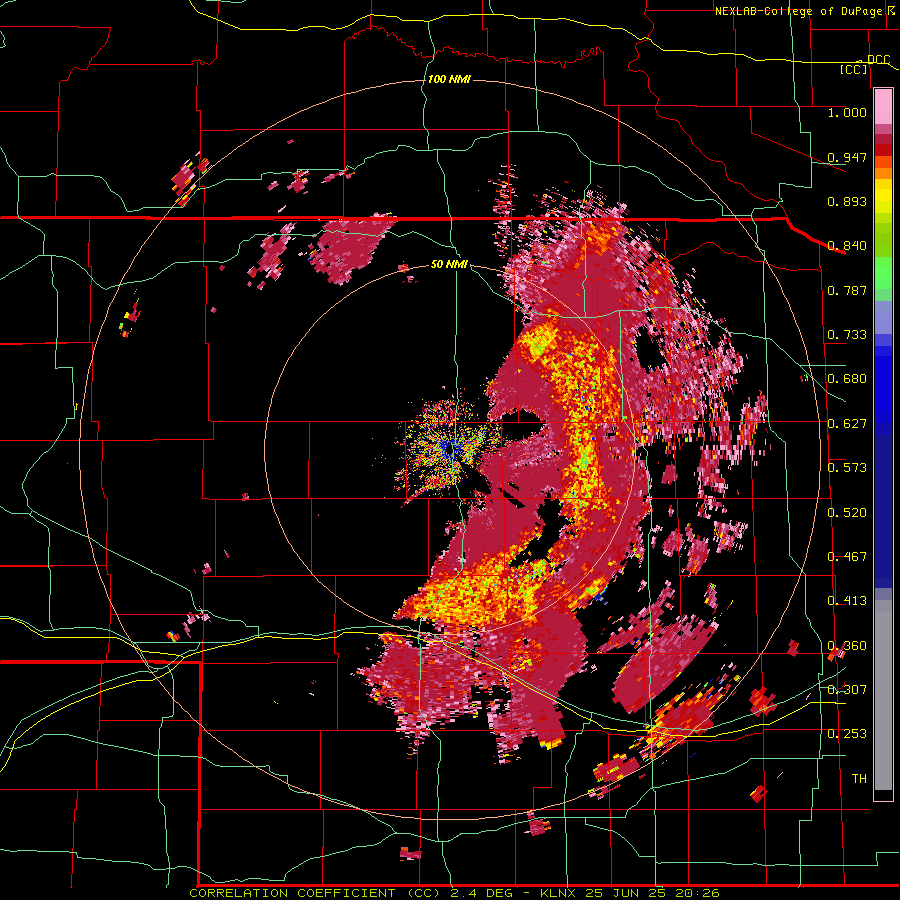Click the 0.680 value on color scale
This screenshot has height=900, width=900.
pos(847,379)
